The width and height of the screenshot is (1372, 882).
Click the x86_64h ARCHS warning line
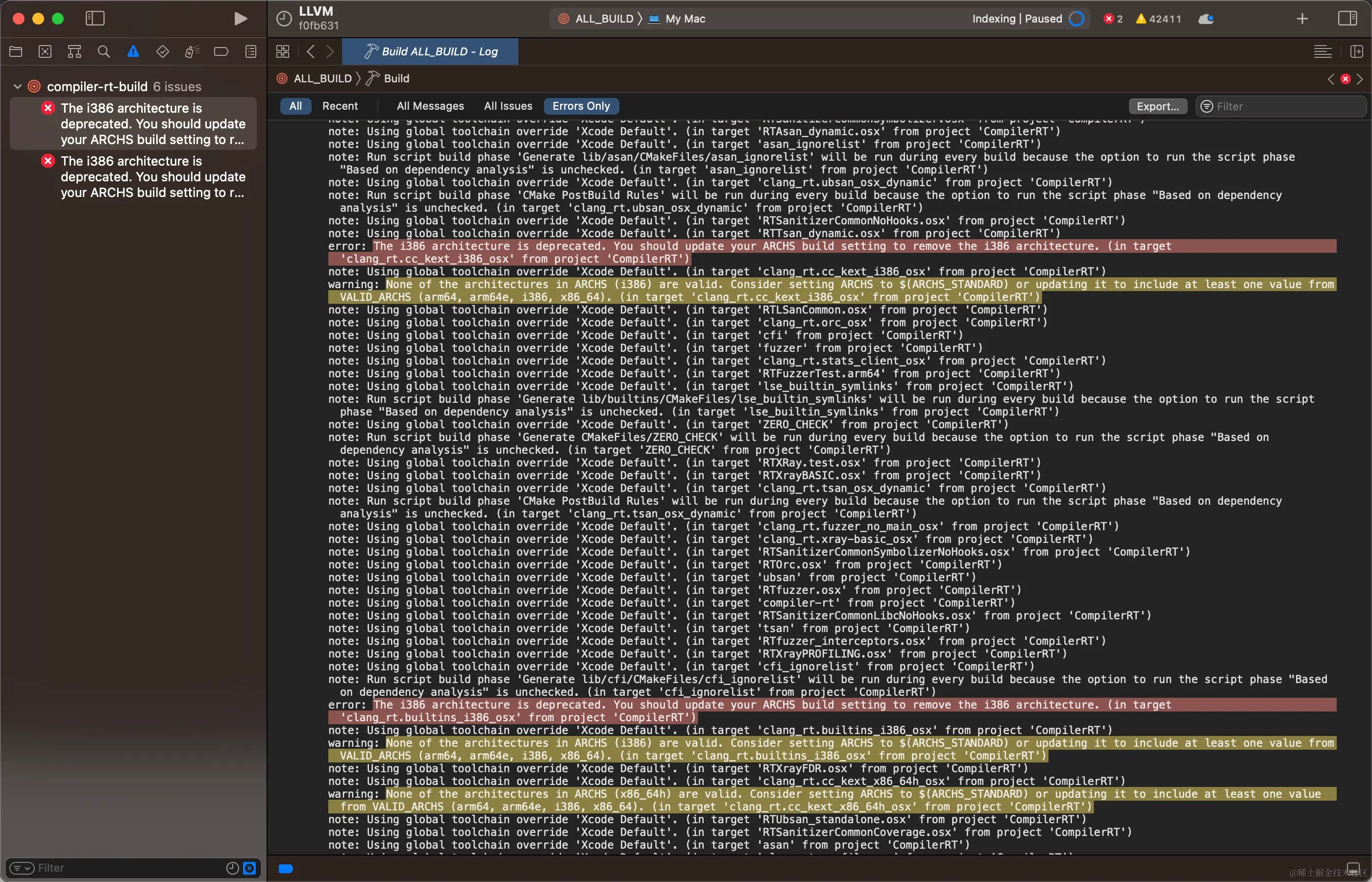coord(832,801)
